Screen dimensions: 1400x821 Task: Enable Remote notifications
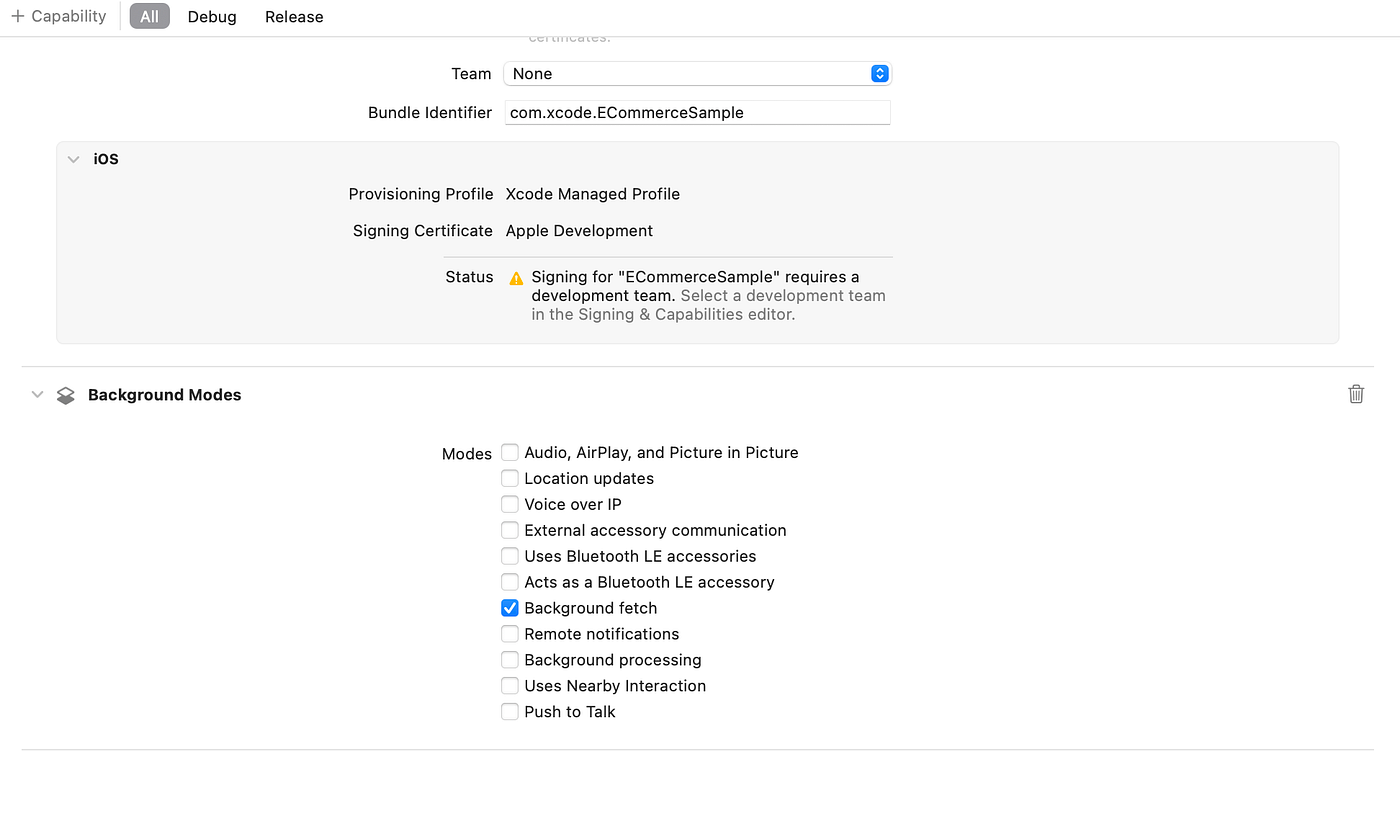(510, 633)
